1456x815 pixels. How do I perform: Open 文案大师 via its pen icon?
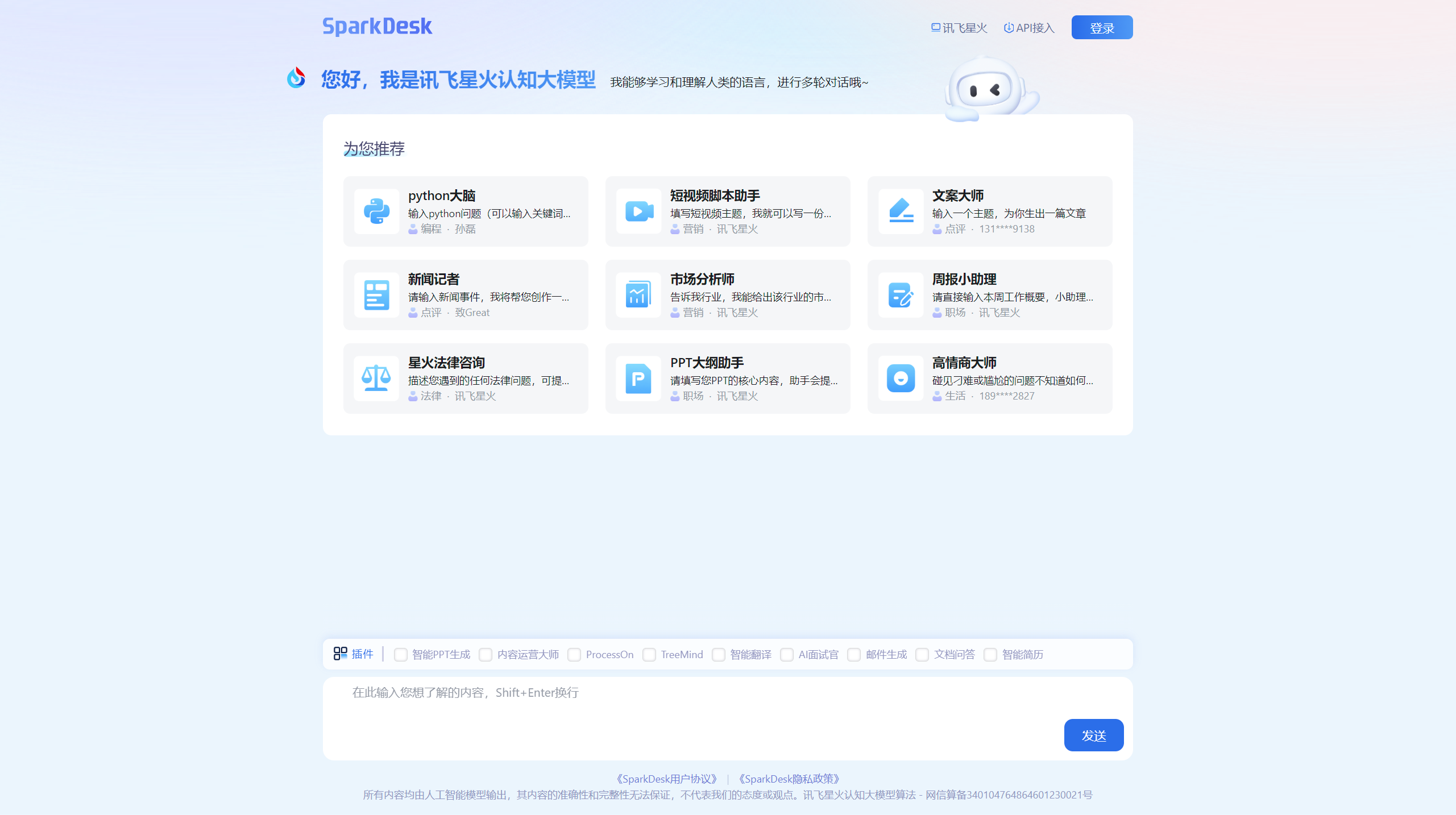click(901, 211)
